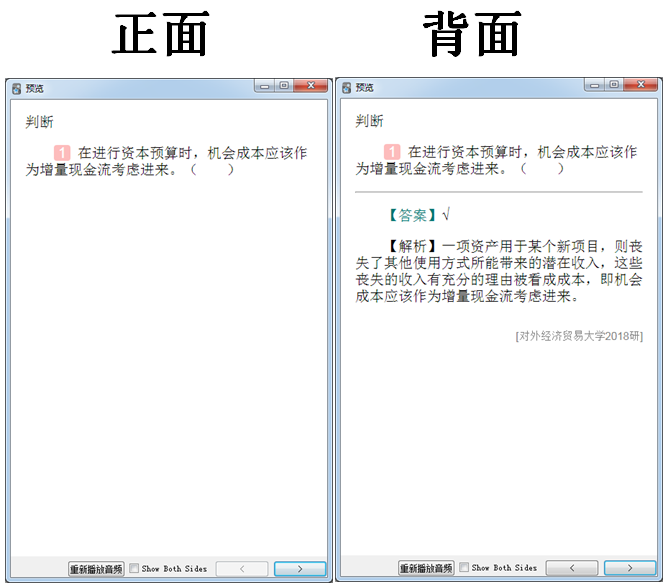
Task: Enable Show Both Sides in right window
Action: pyautogui.click(x=464, y=568)
